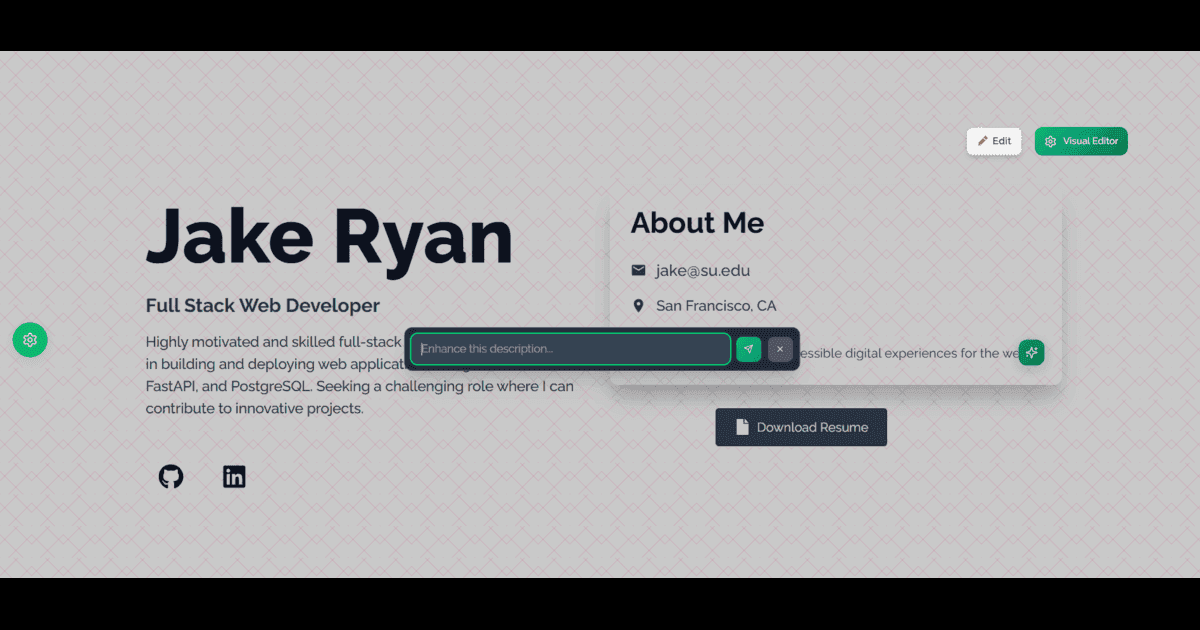Click the GitHub icon
The height and width of the screenshot is (630, 1200).
(171, 477)
